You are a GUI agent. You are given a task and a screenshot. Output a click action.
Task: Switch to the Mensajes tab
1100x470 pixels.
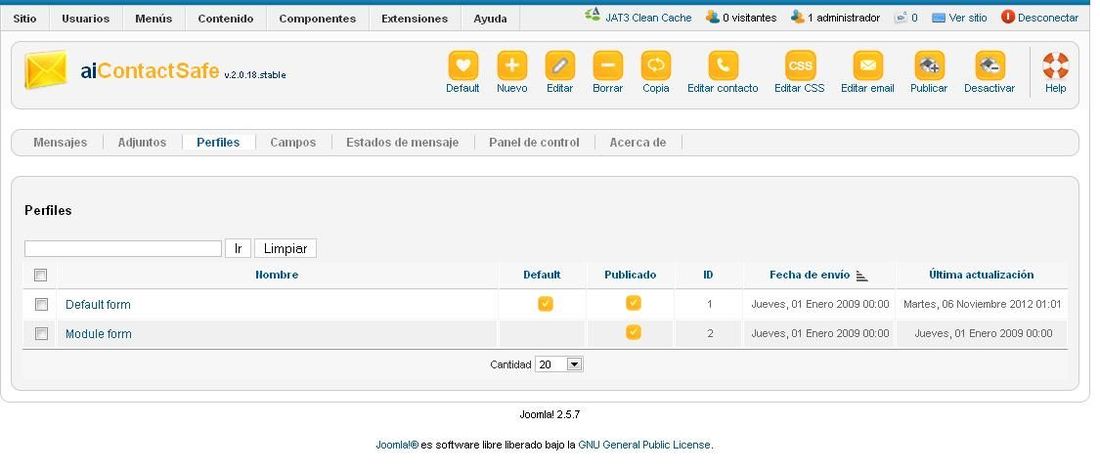(x=60, y=142)
